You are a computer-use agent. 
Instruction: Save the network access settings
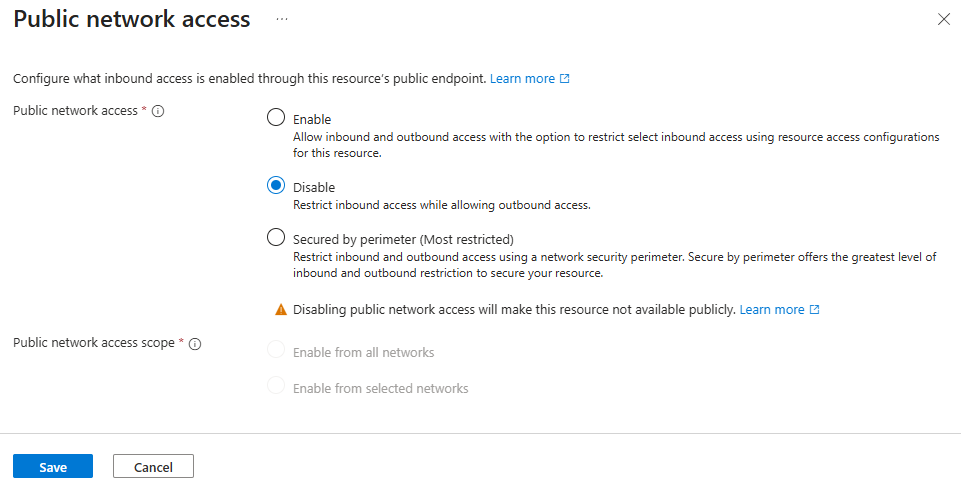click(x=53, y=466)
